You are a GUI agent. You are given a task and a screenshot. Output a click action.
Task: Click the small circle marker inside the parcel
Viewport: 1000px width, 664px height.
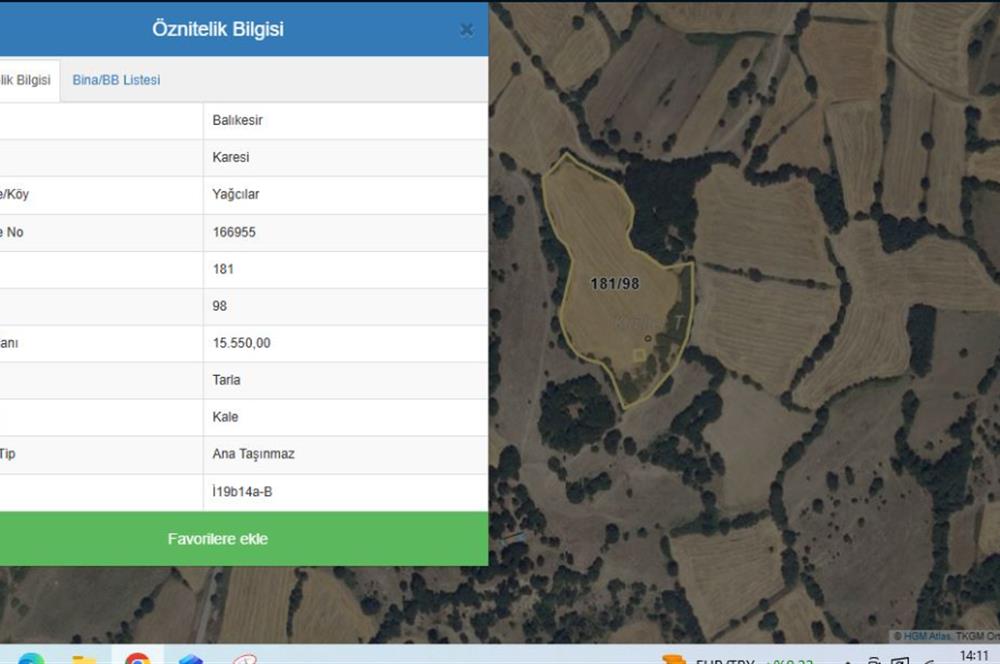(647, 338)
